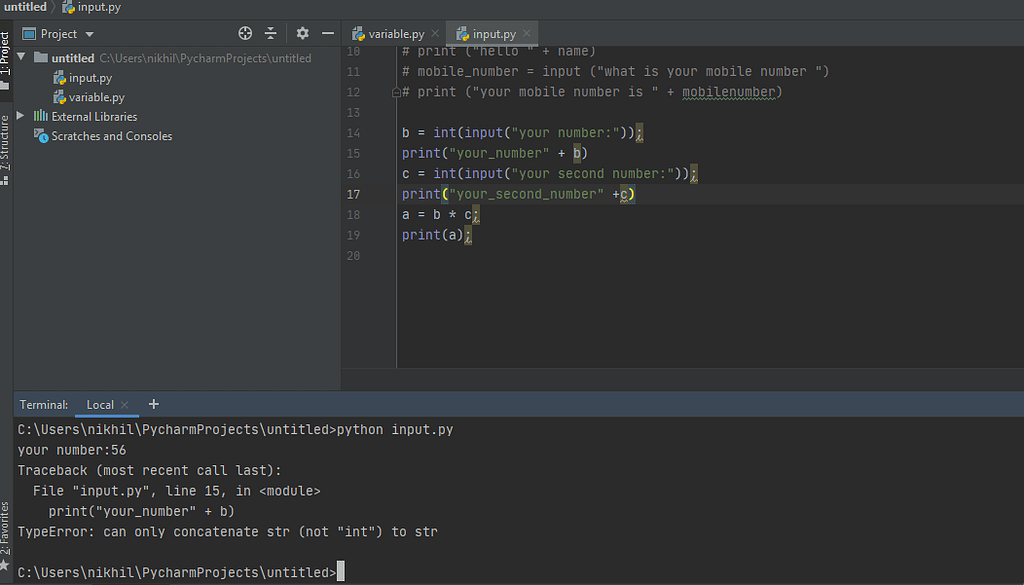The image size is (1024, 585).
Task: Expand External Libraries node
Action: coord(20,116)
